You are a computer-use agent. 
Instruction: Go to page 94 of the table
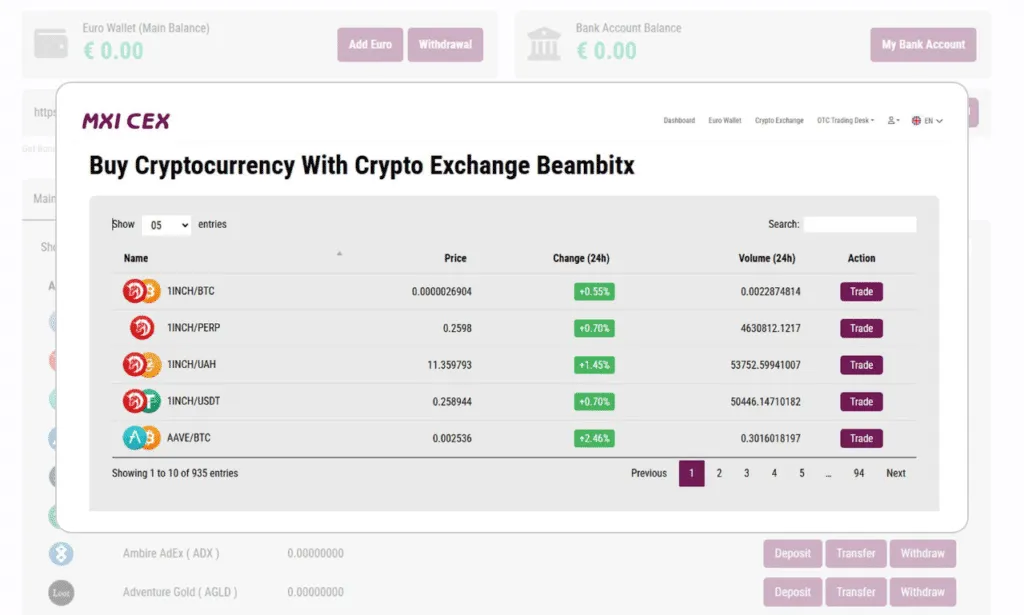[x=859, y=473]
